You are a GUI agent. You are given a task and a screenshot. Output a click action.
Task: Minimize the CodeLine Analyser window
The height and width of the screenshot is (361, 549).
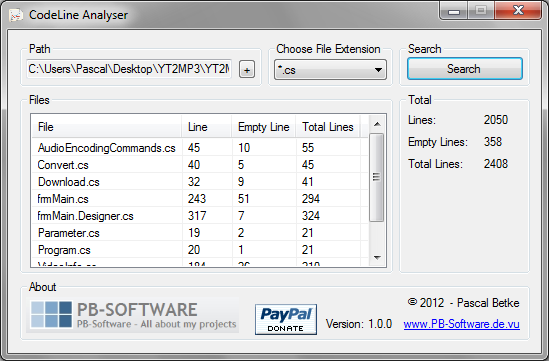pos(453,11)
